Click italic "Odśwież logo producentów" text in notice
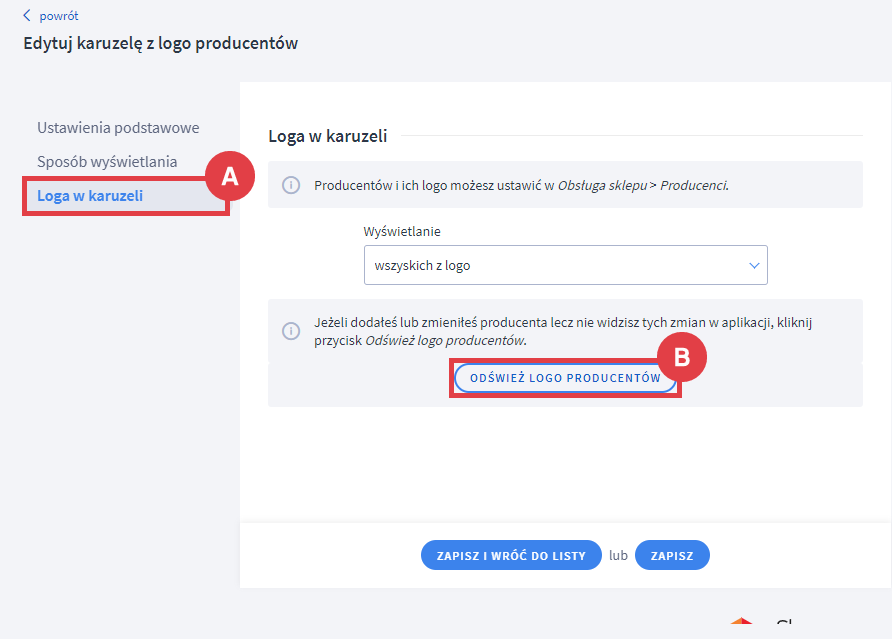 click(445, 340)
